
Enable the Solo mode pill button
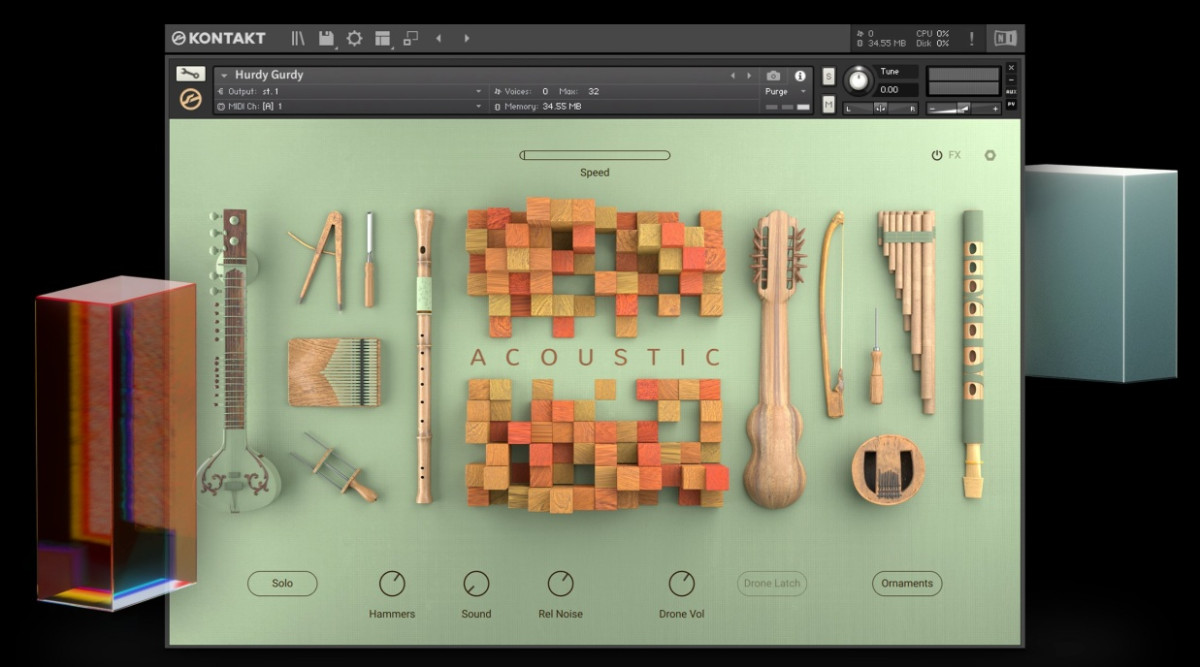[x=282, y=583]
